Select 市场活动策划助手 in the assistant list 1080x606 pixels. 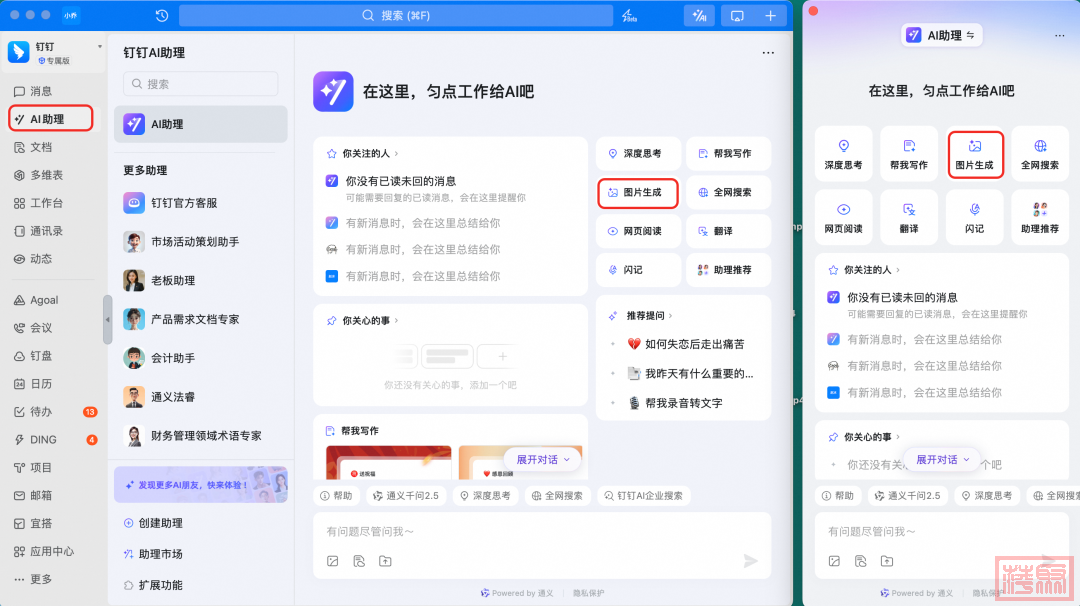coord(200,242)
